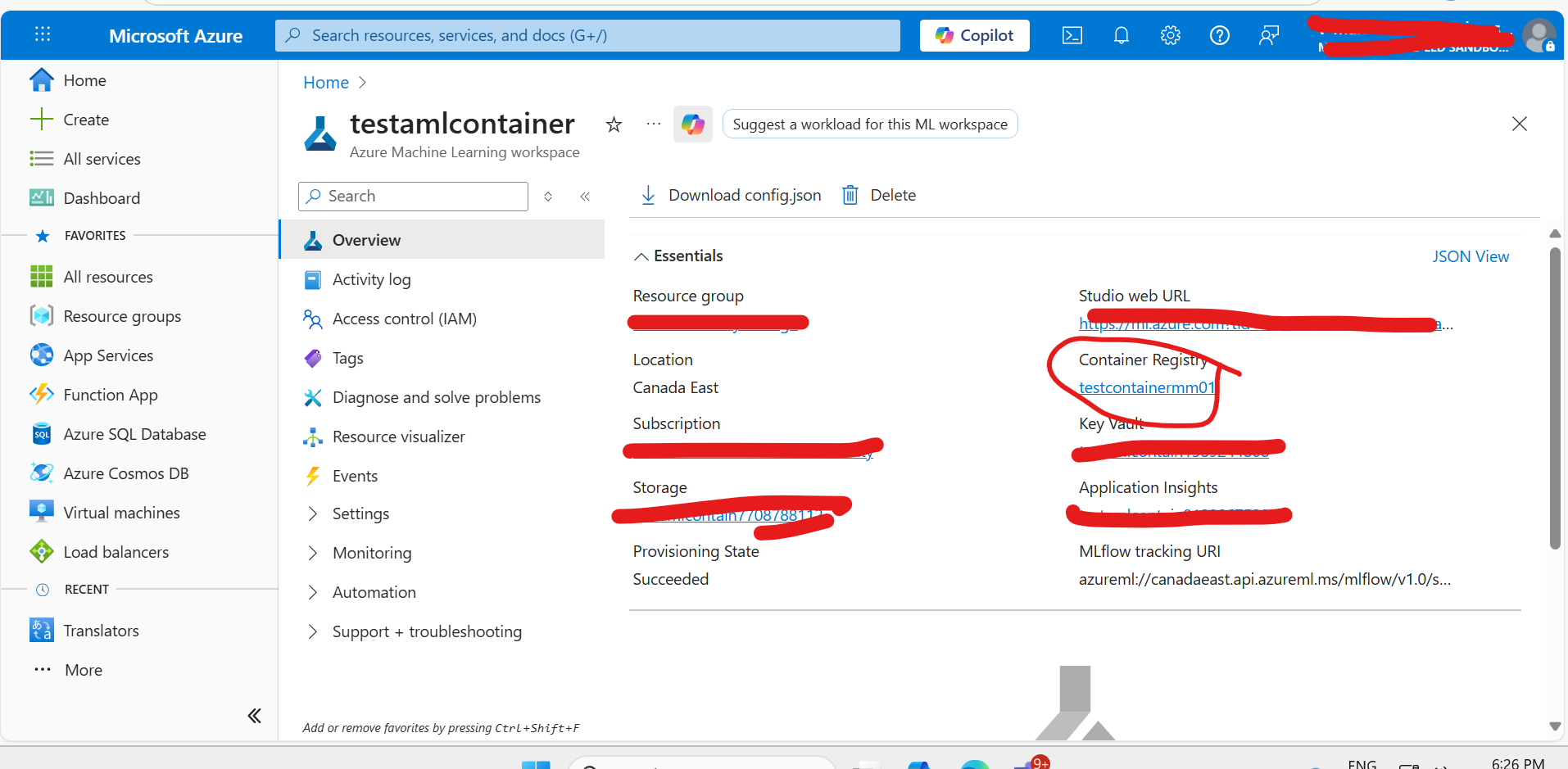Open portal settings gear
This screenshot has height=769, width=1568.
tap(1170, 35)
